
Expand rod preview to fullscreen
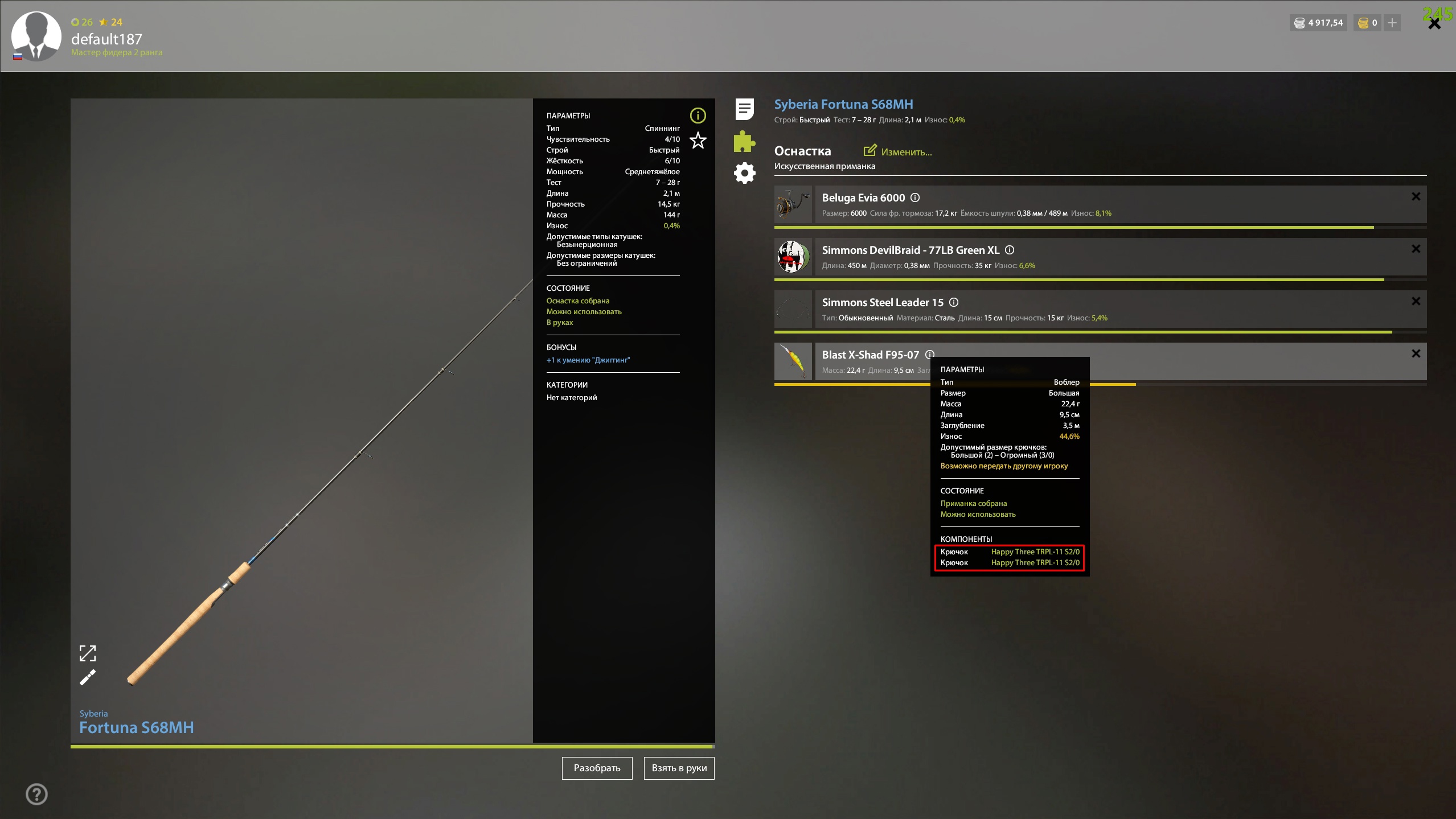87,653
